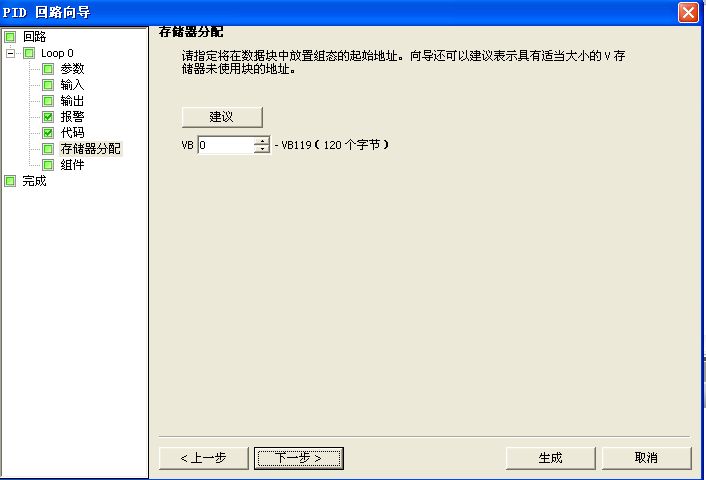This screenshot has width=706, height=480.
Task: Select the 存储器分配 tree item
Action: tap(91, 149)
